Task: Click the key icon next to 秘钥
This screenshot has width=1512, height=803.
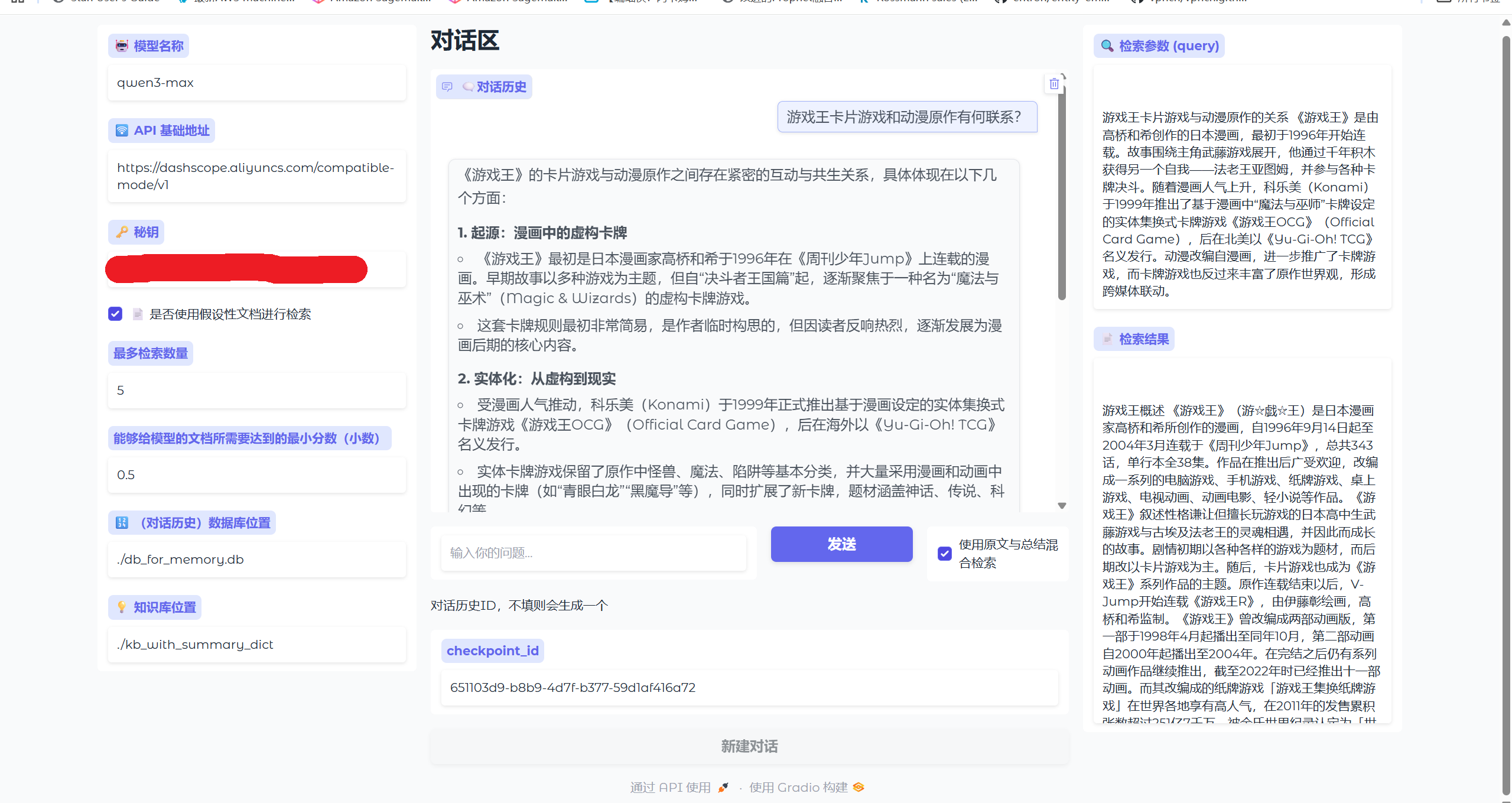Action: 122,232
